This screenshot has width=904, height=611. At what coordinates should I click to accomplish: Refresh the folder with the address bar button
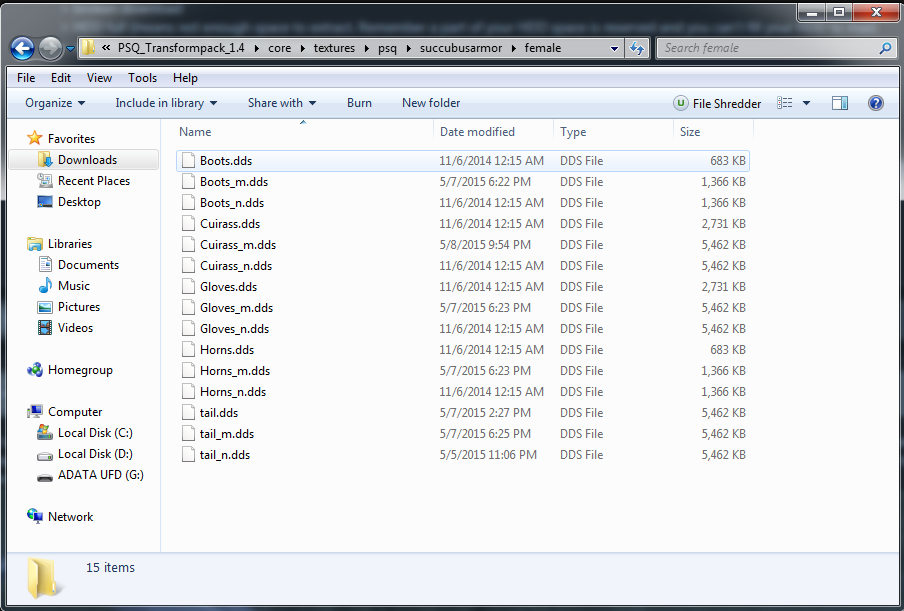(637, 48)
